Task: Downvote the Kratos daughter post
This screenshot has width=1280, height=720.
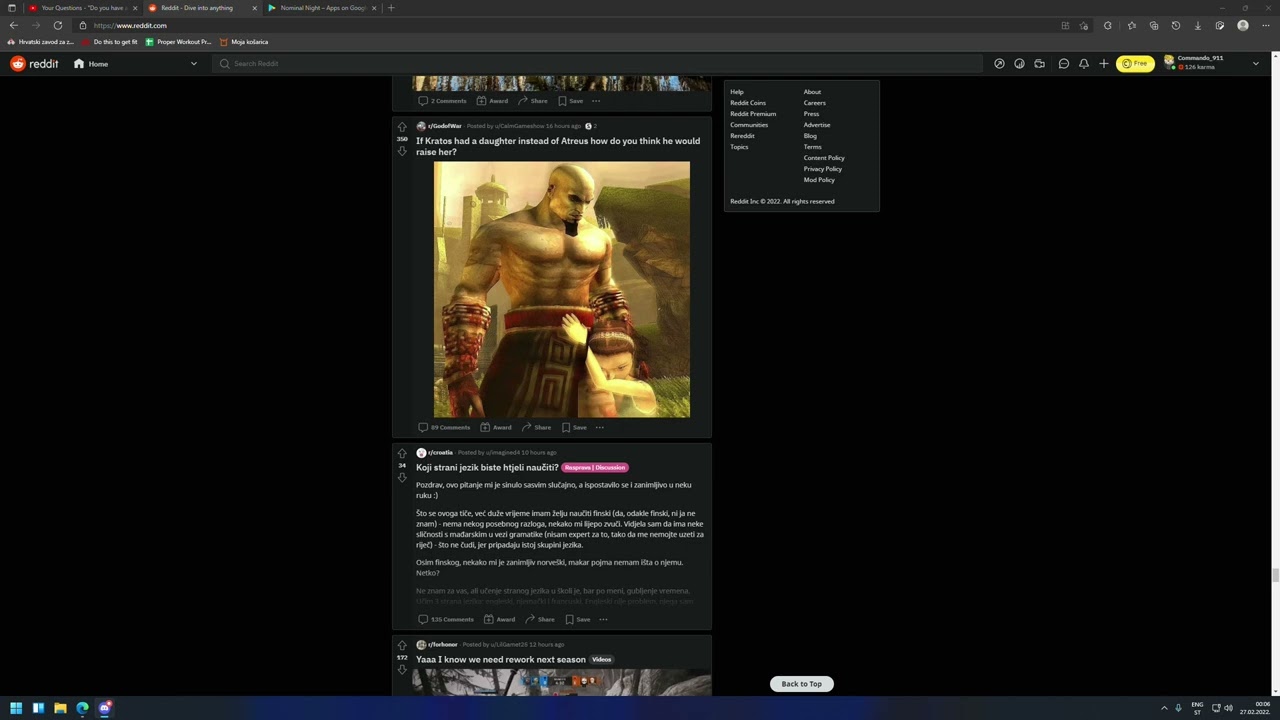Action: tap(402, 151)
